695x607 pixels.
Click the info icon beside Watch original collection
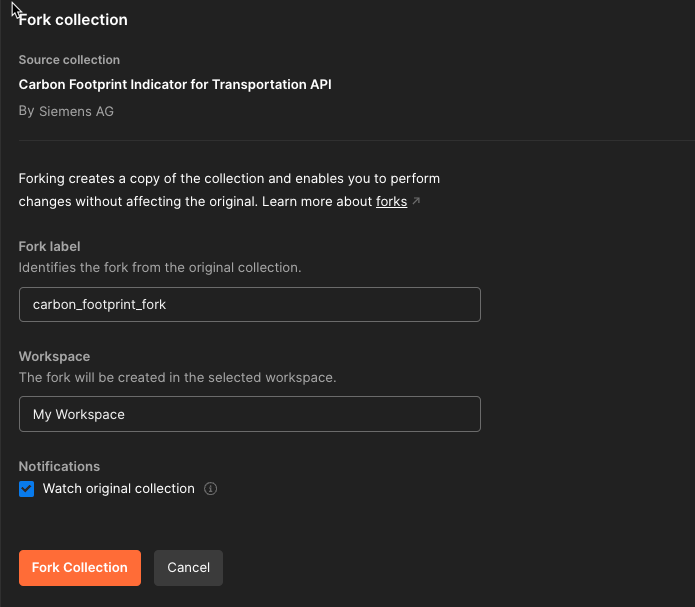pos(211,489)
